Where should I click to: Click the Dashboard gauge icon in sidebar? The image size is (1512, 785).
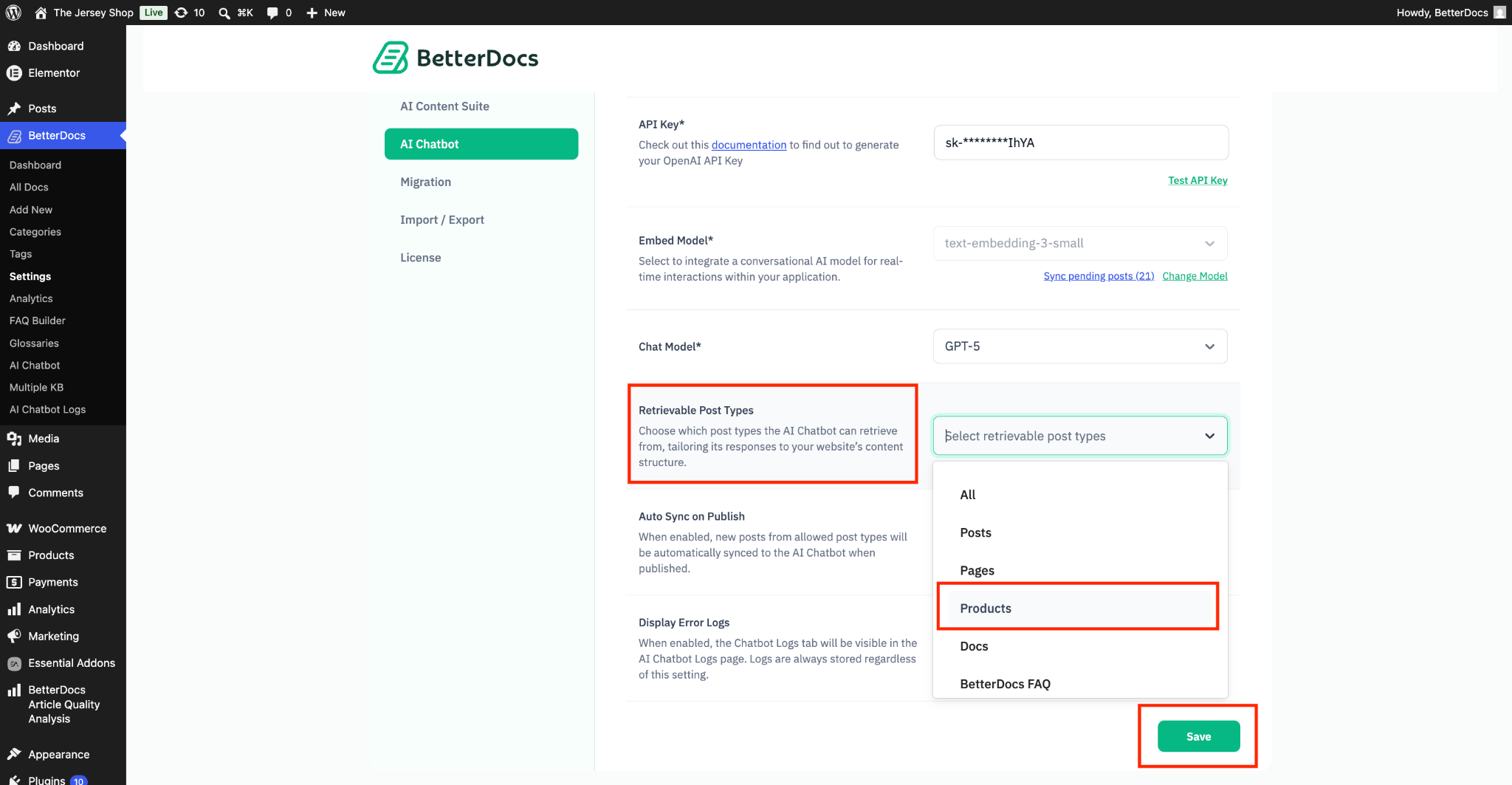point(14,46)
